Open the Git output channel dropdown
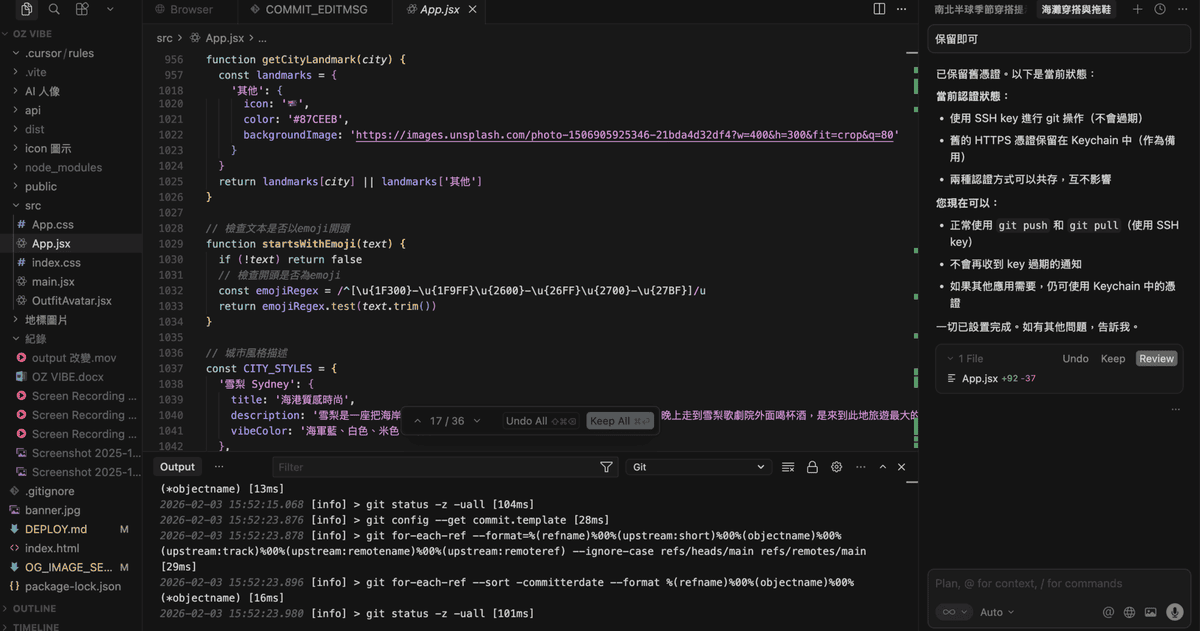This screenshot has width=1200, height=631. [698, 467]
